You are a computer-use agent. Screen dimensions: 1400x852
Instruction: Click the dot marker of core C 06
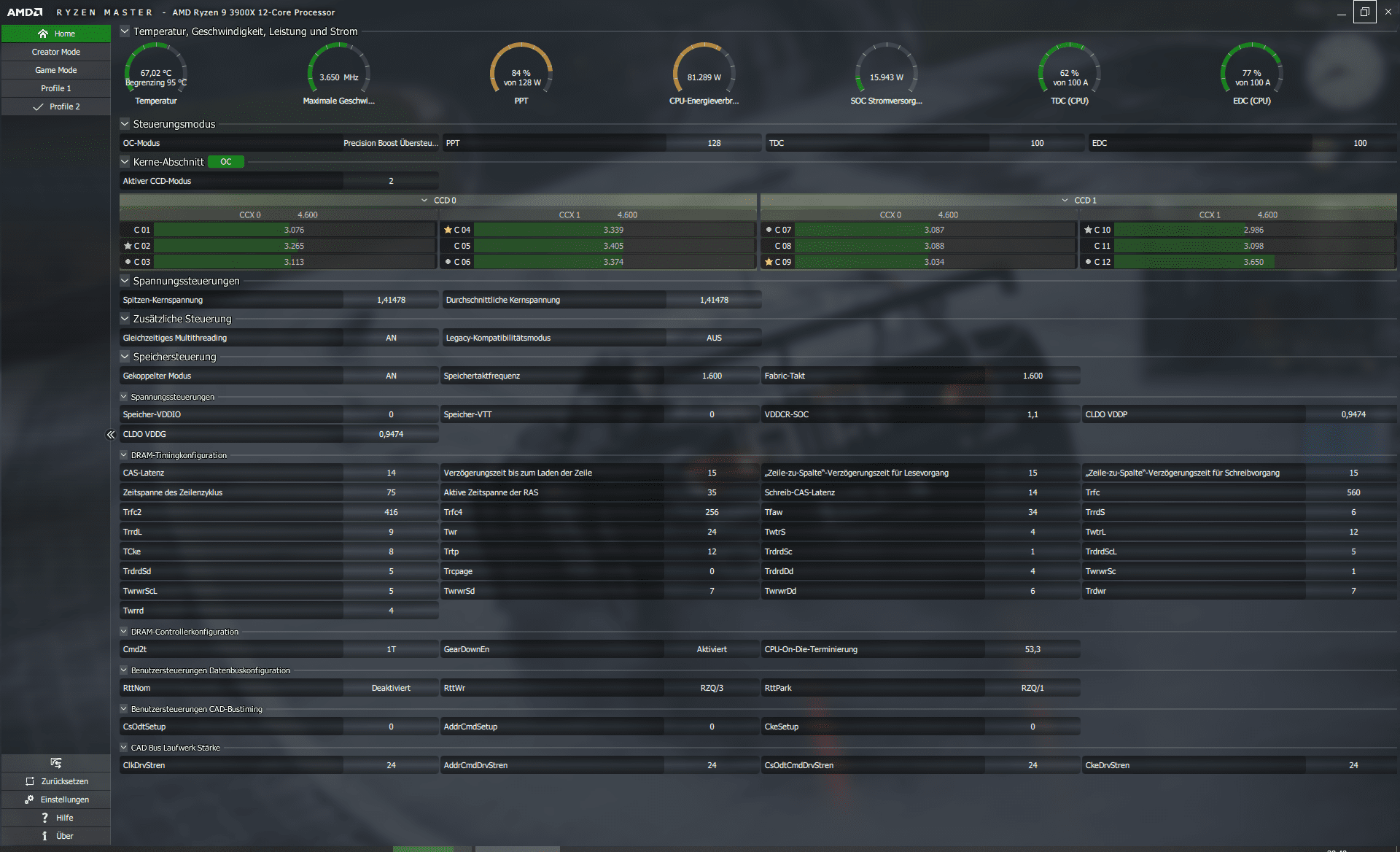tap(448, 262)
